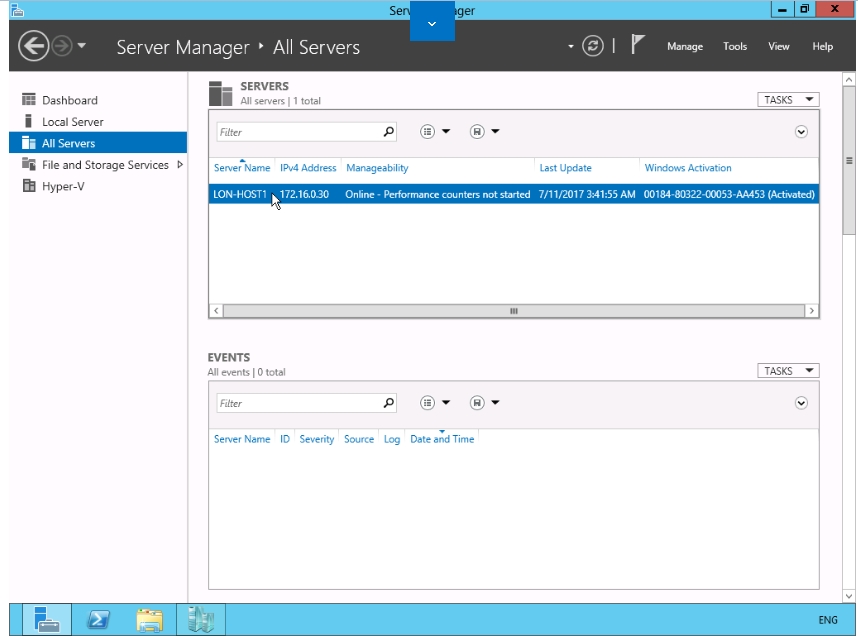Sort by Windows Activation column

tap(688, 168)
